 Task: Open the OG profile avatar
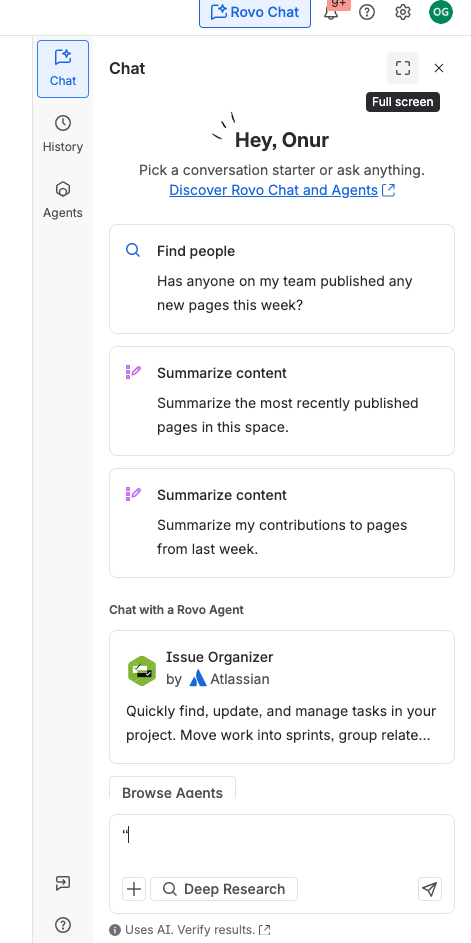pos(441,12)
